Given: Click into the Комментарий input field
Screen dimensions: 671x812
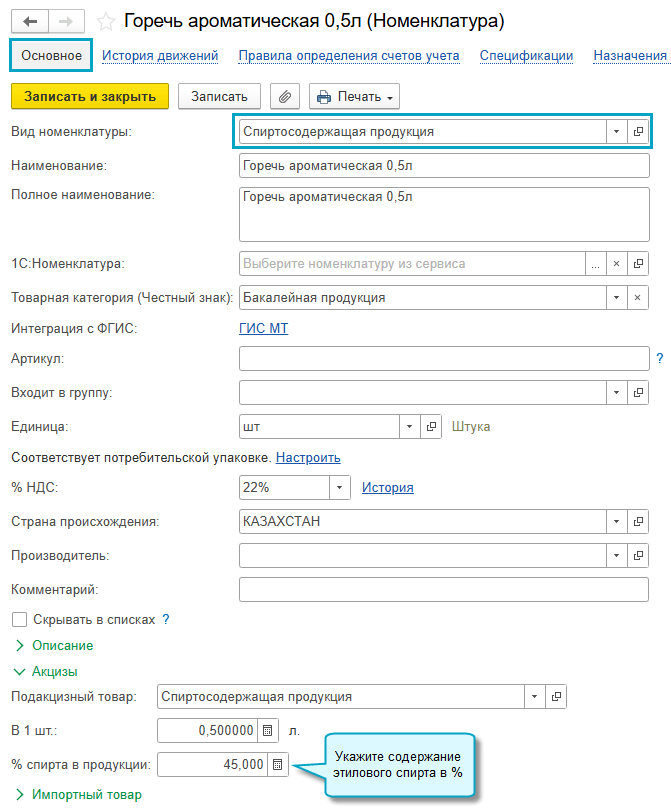Looking at the screenshot, I should [444, 590].
